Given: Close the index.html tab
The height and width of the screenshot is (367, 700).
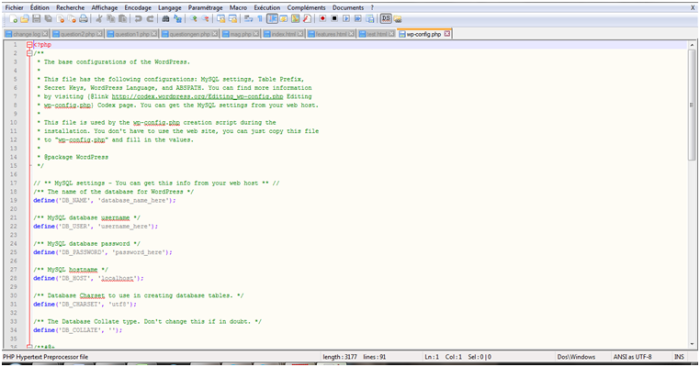Looking at the screenshot, I should point(300,34).
